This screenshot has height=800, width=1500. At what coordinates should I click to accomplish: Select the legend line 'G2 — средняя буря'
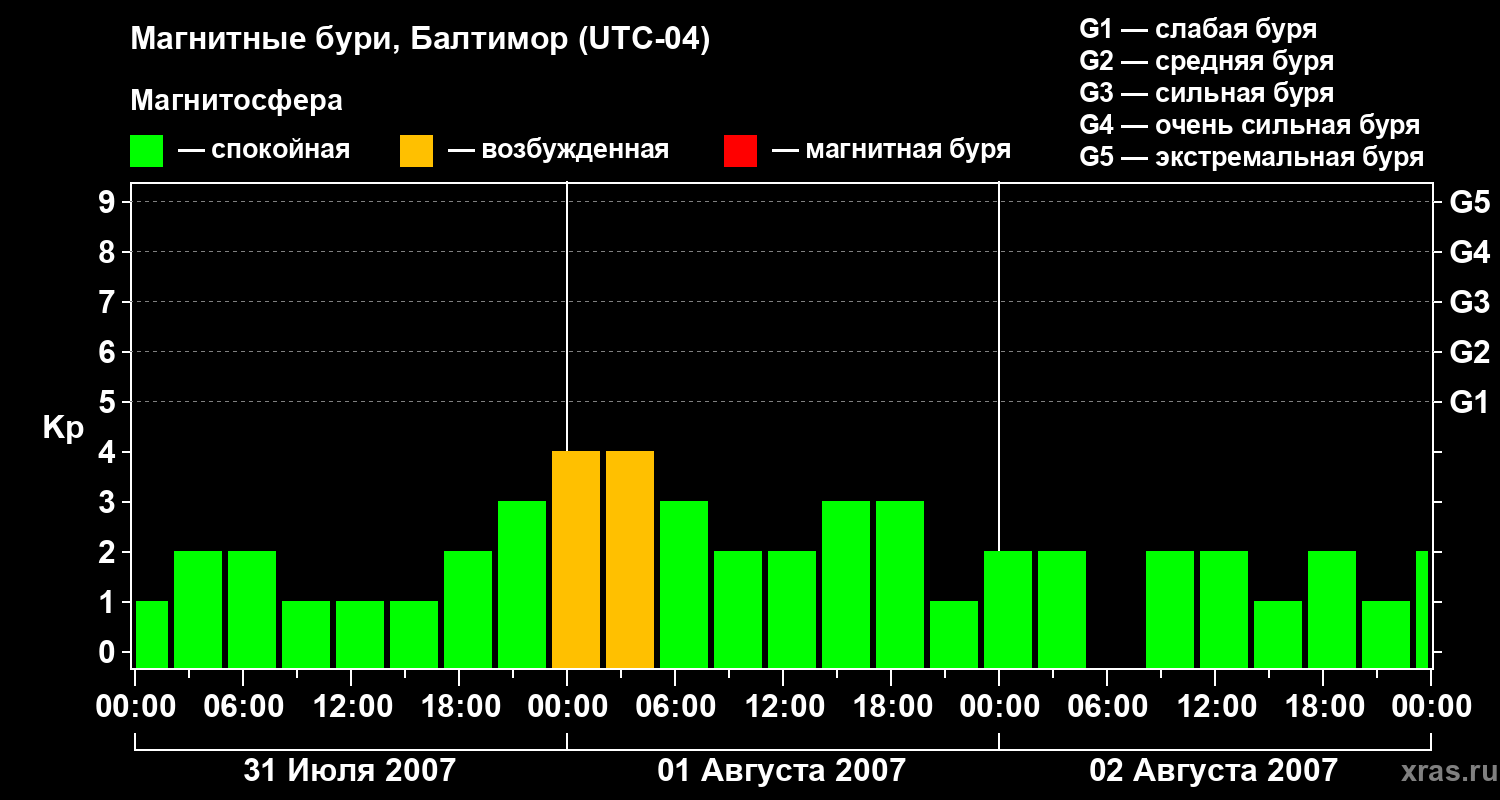tap(1207, 61)
